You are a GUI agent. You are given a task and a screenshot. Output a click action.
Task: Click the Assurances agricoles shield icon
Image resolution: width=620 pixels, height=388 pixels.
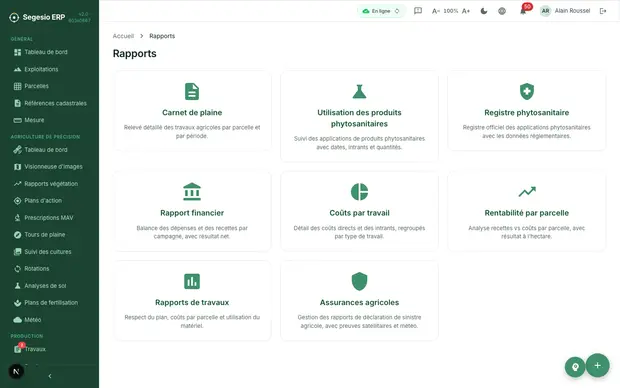tap(359, 281)
